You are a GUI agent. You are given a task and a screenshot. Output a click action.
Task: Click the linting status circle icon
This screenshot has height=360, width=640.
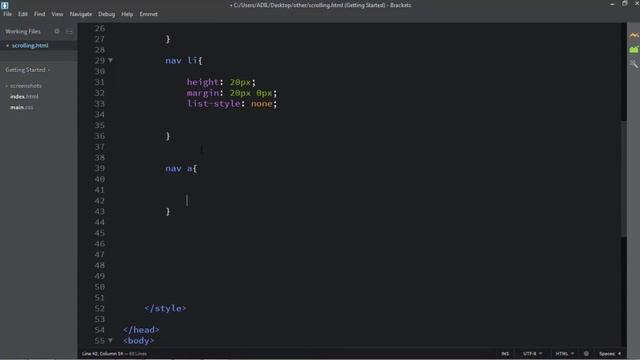(x=586, y=354)
